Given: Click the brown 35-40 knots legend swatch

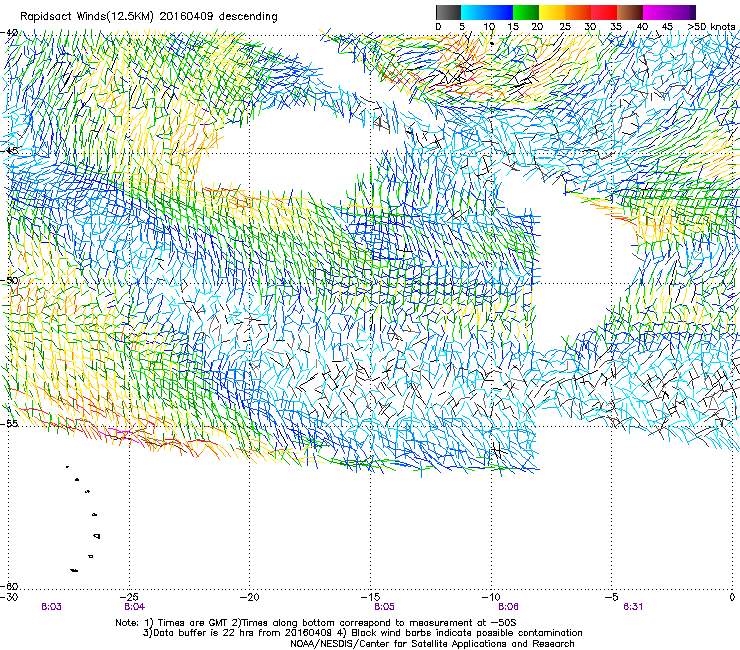Looking at the screenshot, I should [x=630, y=12].
